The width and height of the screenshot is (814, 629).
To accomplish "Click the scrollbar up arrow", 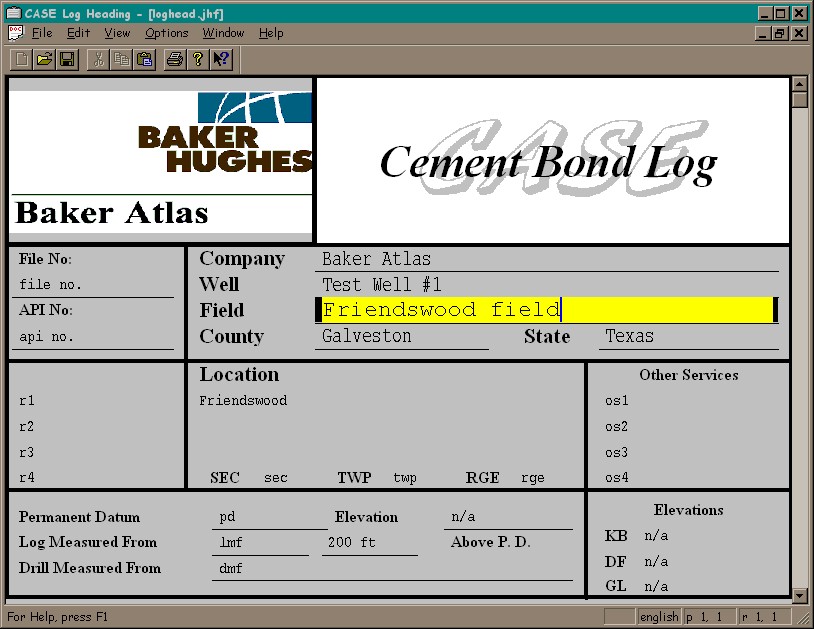I will pos(799,84).
